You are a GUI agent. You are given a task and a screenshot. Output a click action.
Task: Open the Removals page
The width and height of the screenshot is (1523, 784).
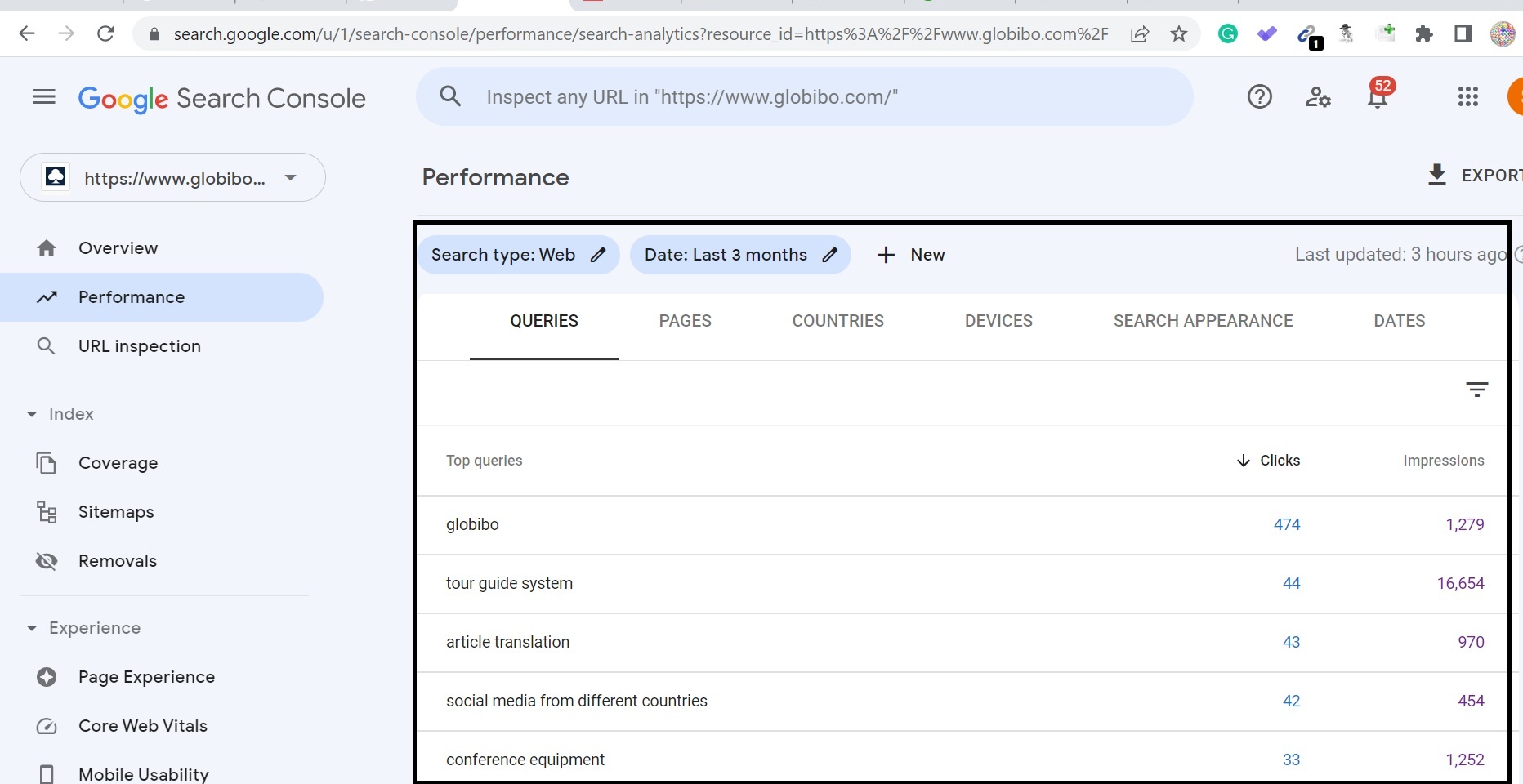click(x=162, y=561)
